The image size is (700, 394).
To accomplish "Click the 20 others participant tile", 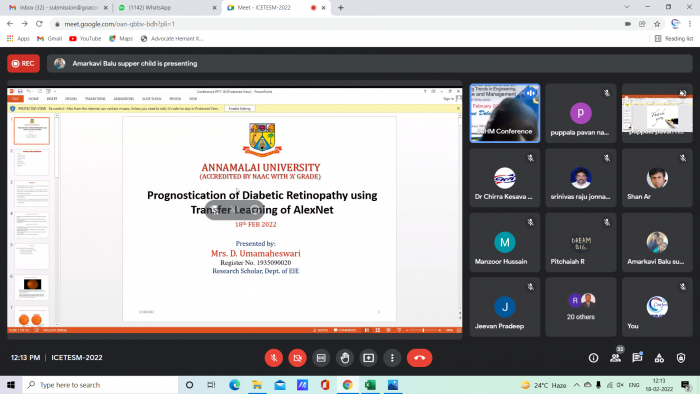I will (580, 307).
